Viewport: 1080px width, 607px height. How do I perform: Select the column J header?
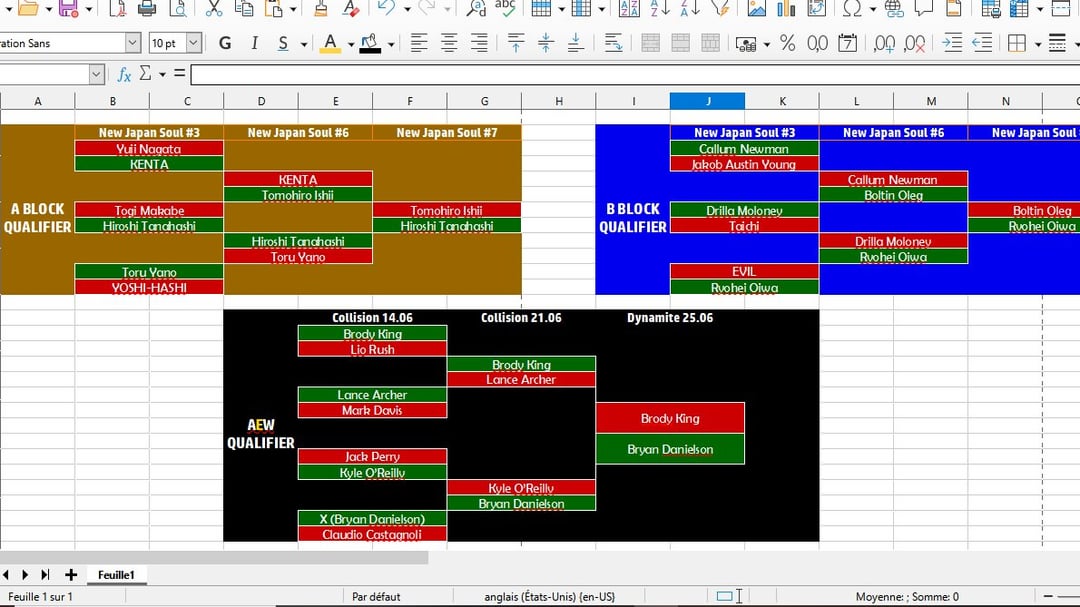click(x=707, y=101)
